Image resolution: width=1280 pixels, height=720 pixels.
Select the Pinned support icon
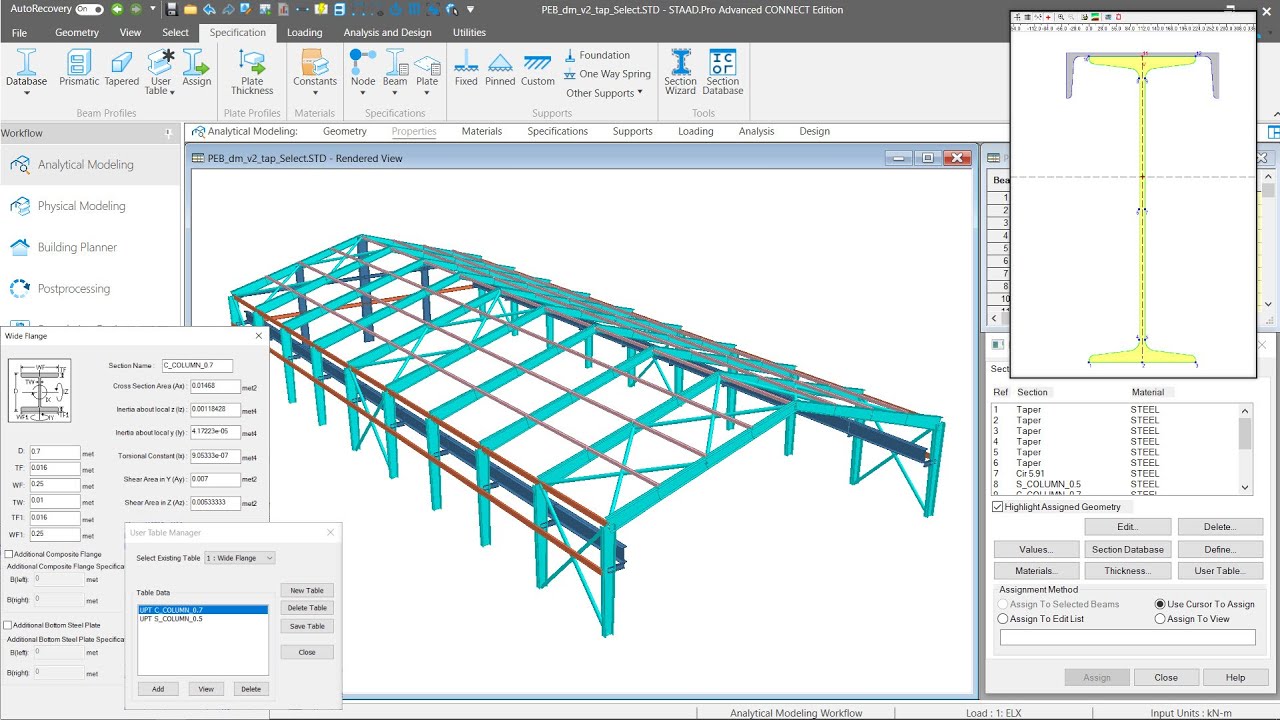pyautogui.click(x=500, y=70)
